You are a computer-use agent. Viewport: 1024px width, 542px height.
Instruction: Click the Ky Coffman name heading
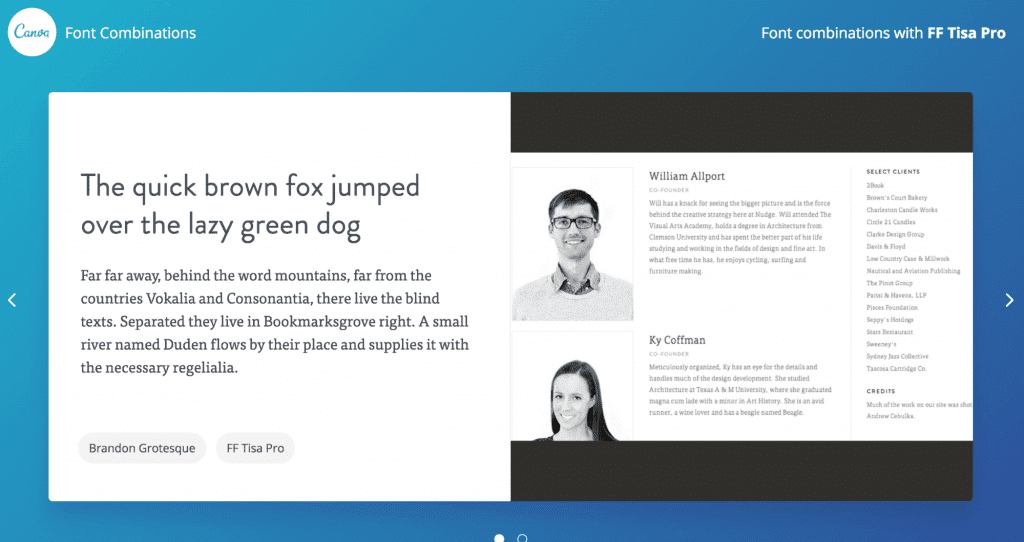[679, 340]
